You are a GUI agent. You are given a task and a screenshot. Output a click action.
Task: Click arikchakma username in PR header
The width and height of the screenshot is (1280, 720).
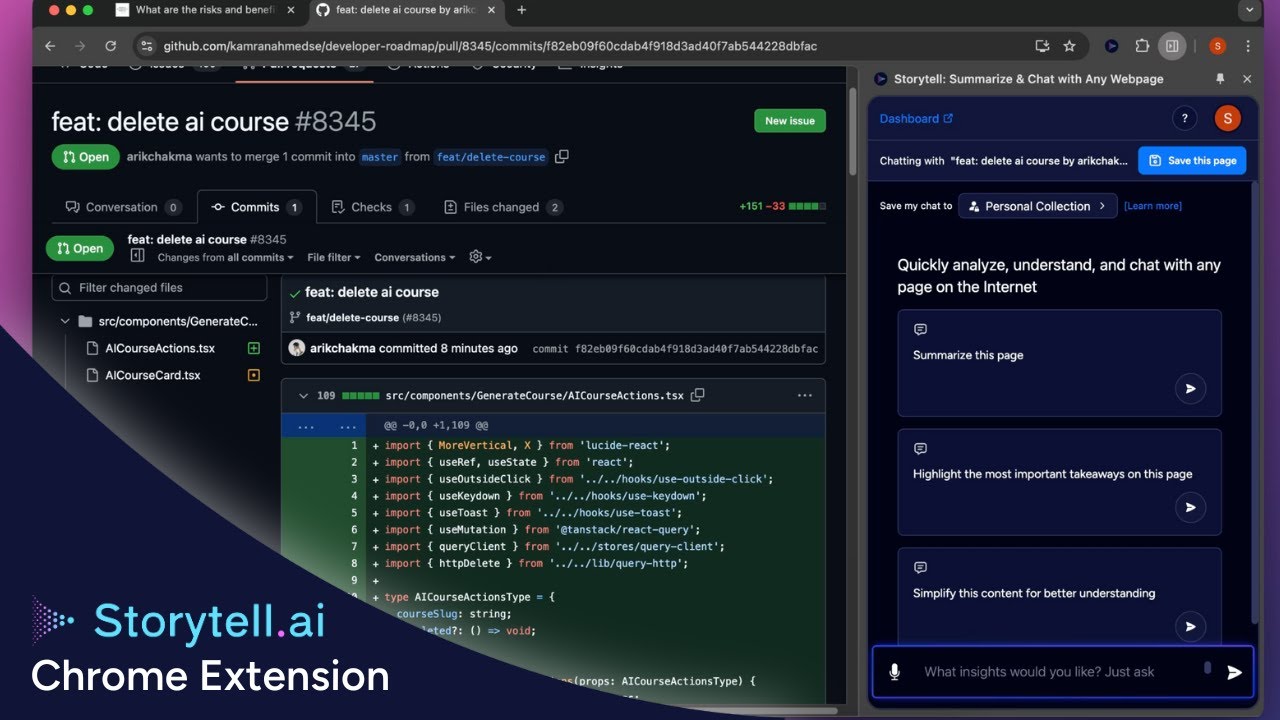coord(159,157)
